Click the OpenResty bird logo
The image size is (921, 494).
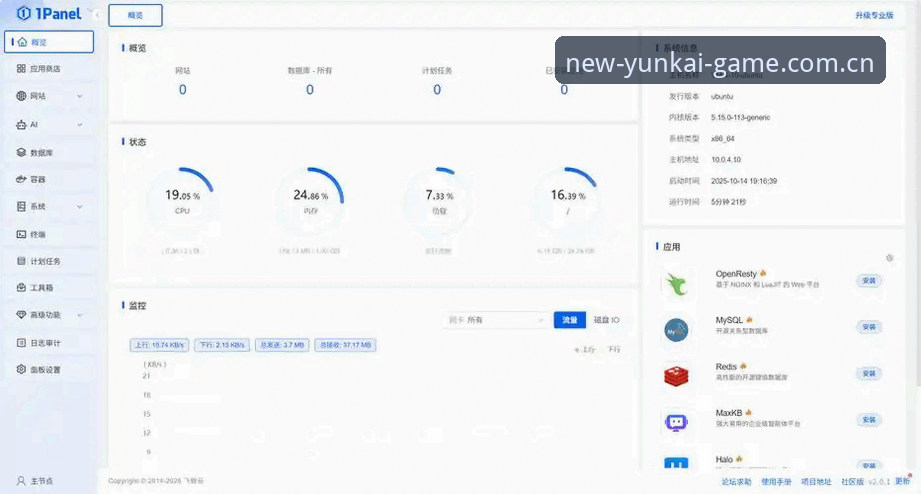(x=676, y=284)
